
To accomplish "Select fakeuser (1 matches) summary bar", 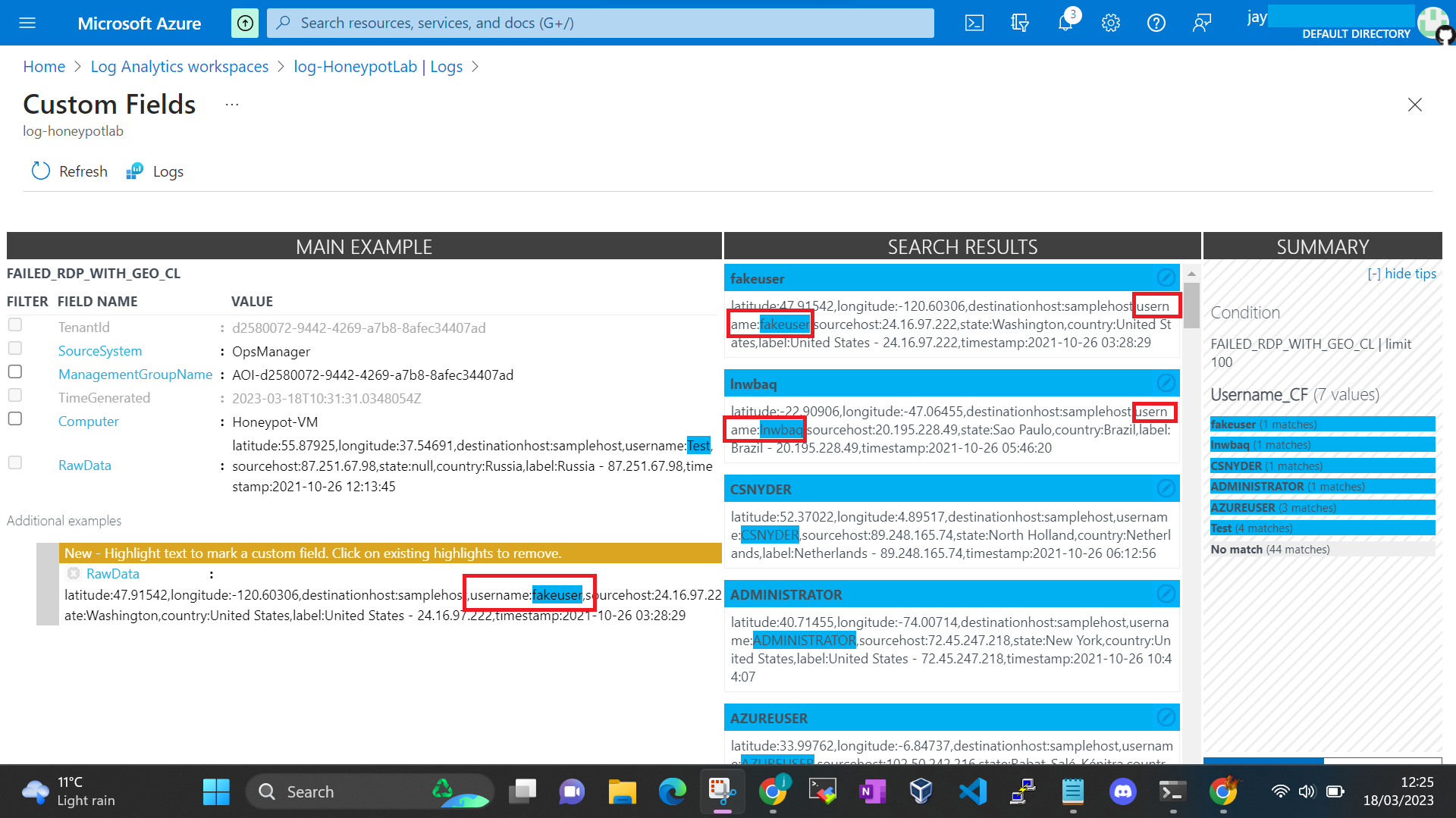I will tap(1323, 424).
